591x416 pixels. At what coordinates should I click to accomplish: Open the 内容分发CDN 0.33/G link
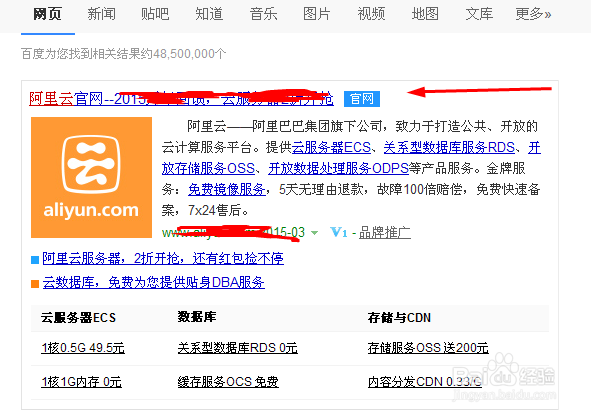tap(425, 382)
